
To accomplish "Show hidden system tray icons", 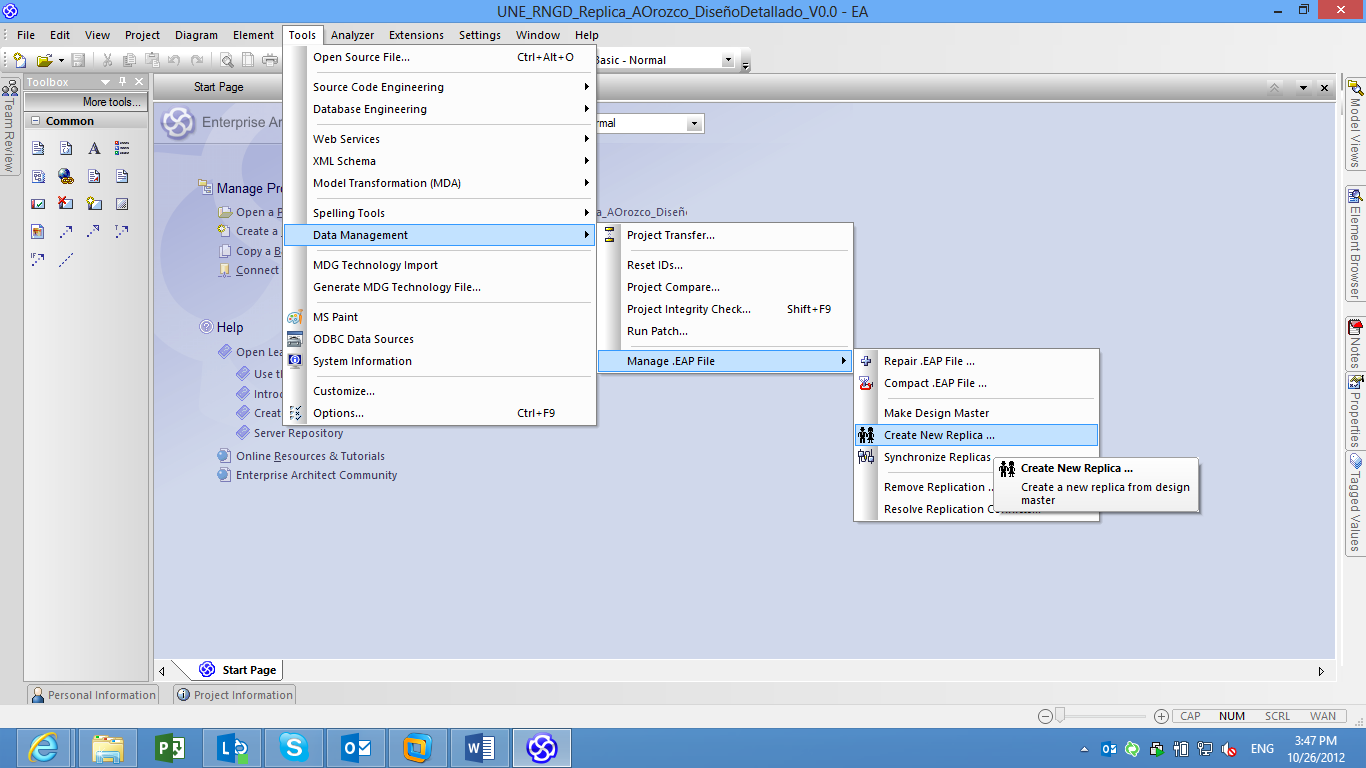I will tap(1085, 749).
